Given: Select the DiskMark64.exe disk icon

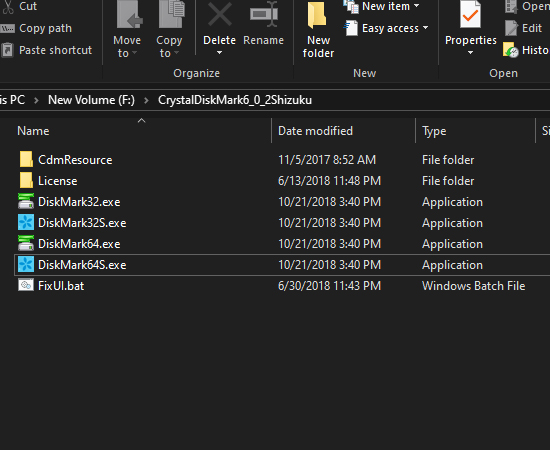Looking at the screenshot, I should (x=26, y=243).
